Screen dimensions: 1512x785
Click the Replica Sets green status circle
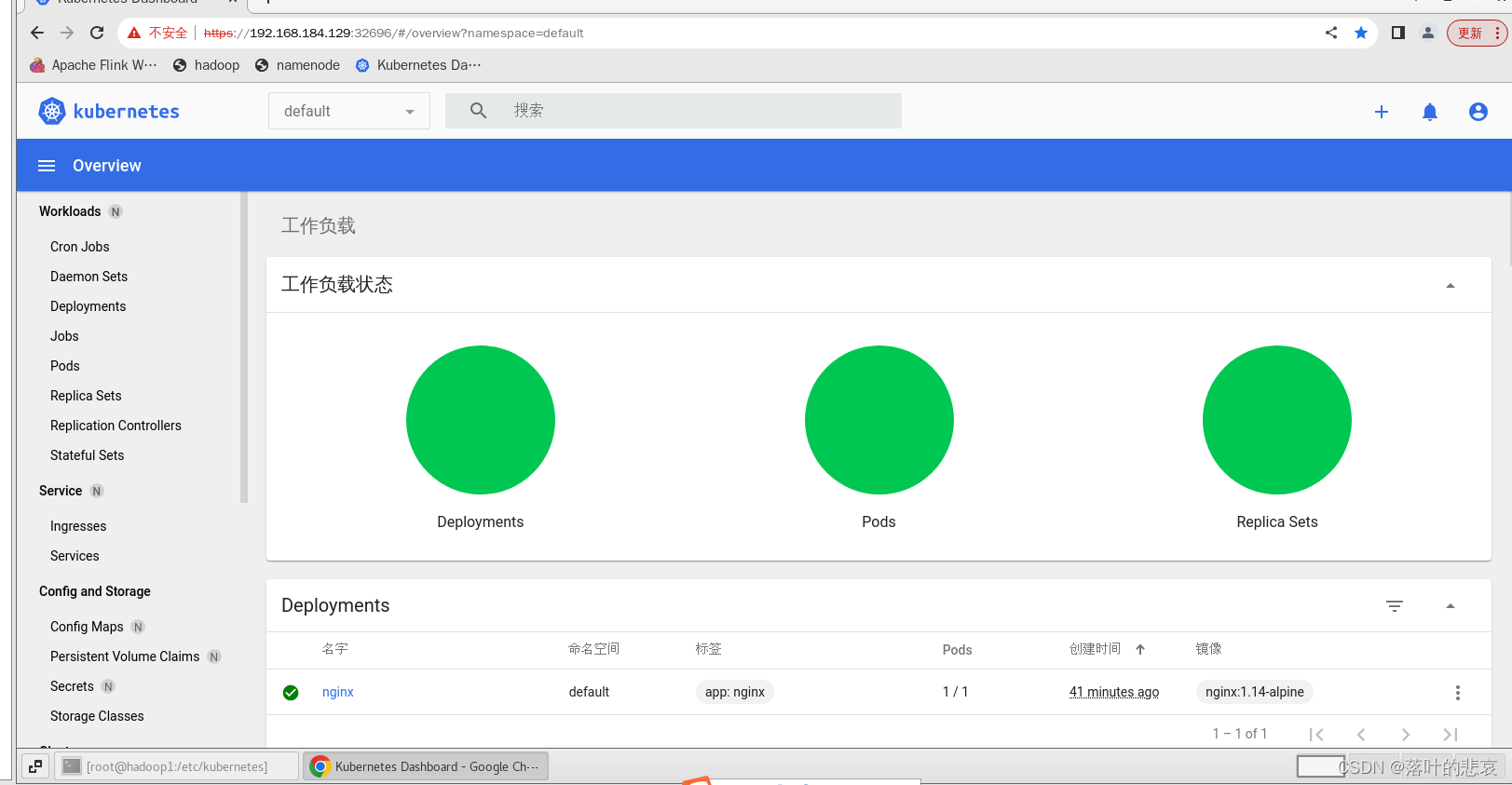pos(1277,420)
